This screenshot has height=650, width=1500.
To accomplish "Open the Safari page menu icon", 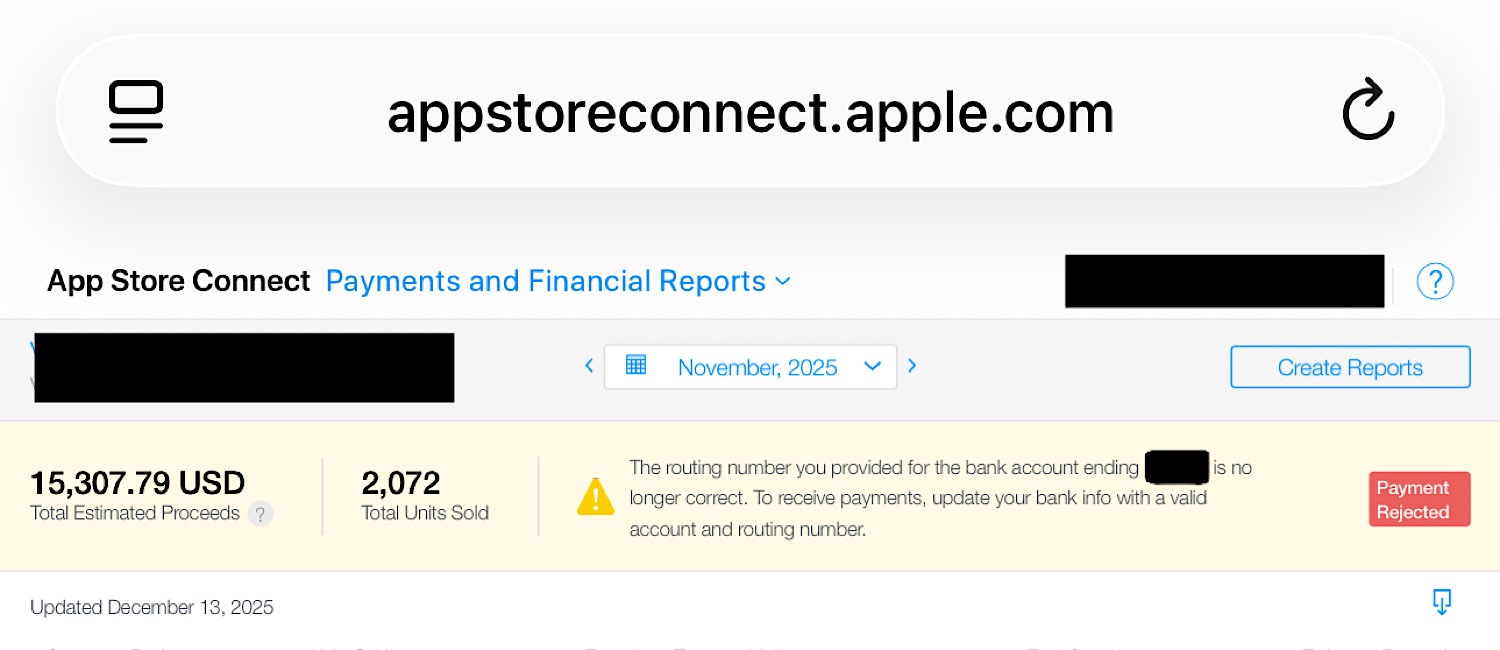I will coord(136,111).
